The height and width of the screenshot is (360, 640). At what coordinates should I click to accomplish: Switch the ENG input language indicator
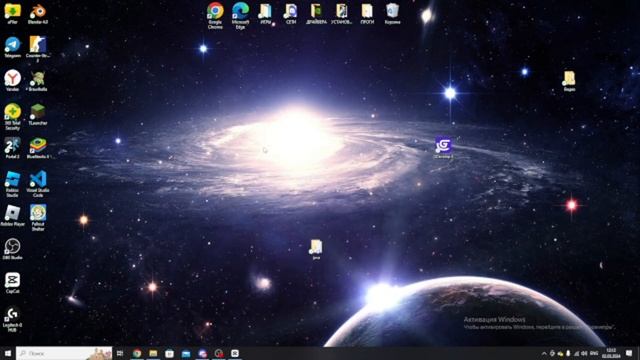pyautogui.click(x=594, y=353)
